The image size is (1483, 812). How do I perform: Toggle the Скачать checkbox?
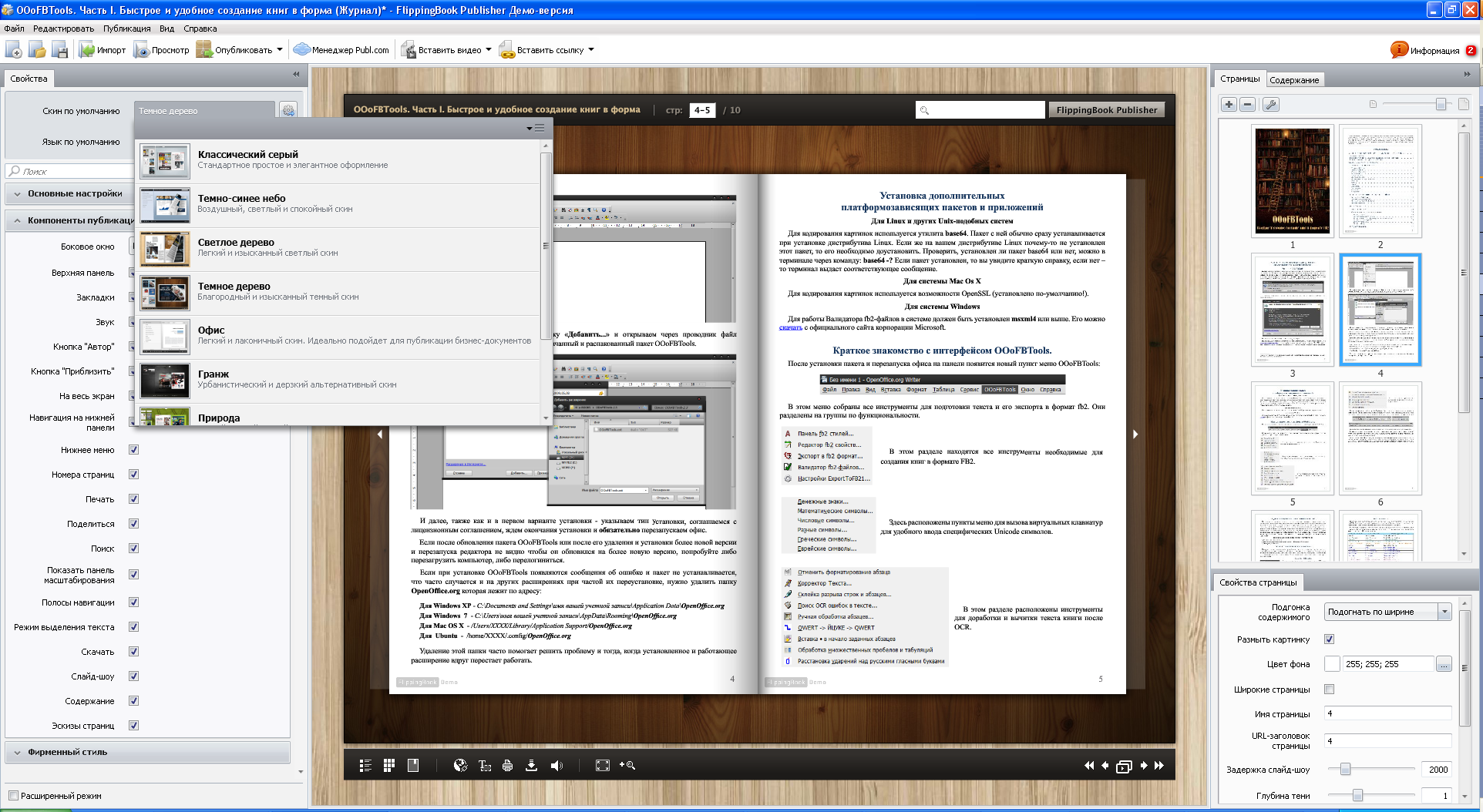click(x=133, y=652)
